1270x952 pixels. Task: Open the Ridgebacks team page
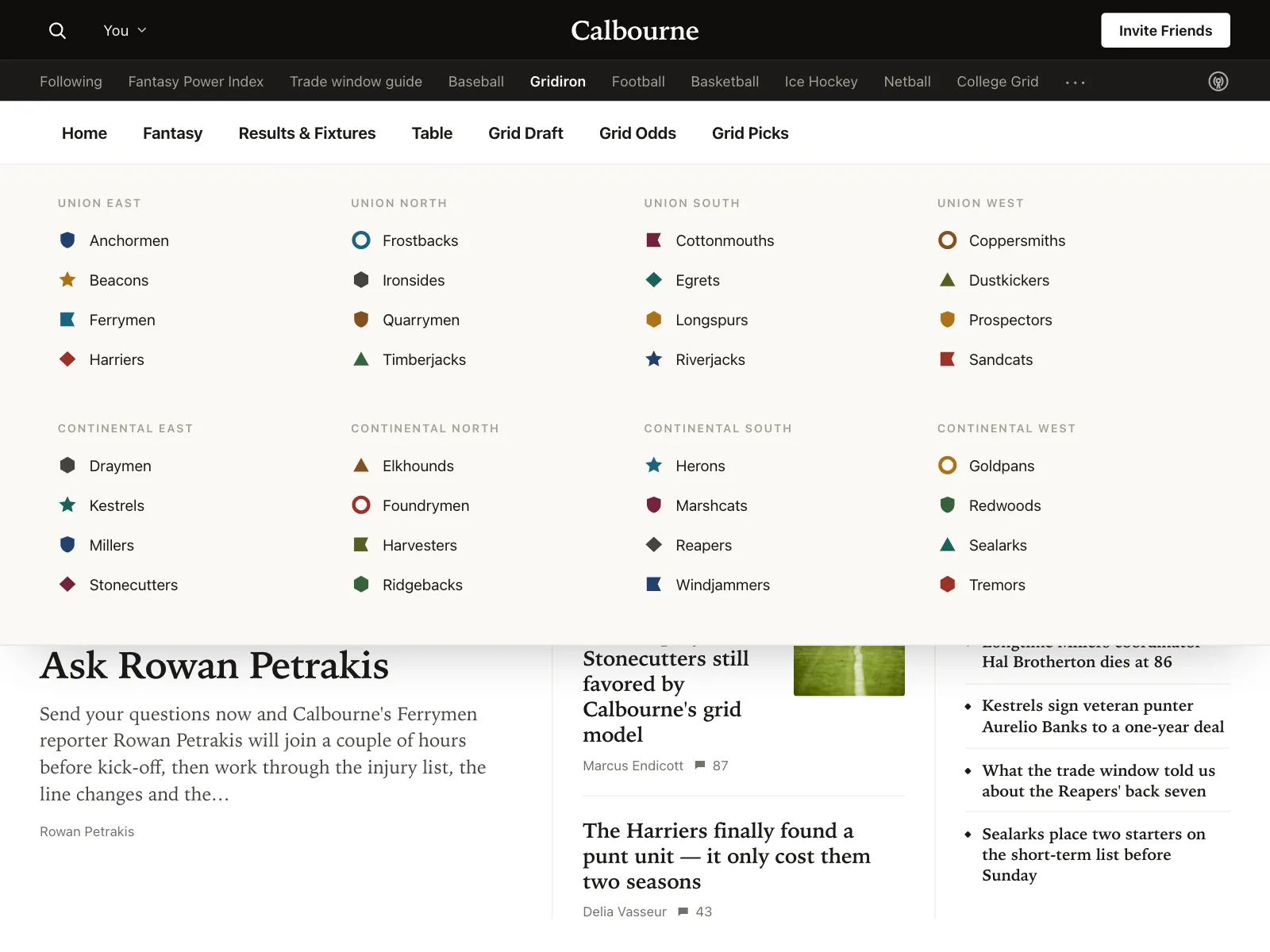tap(422, 585)
